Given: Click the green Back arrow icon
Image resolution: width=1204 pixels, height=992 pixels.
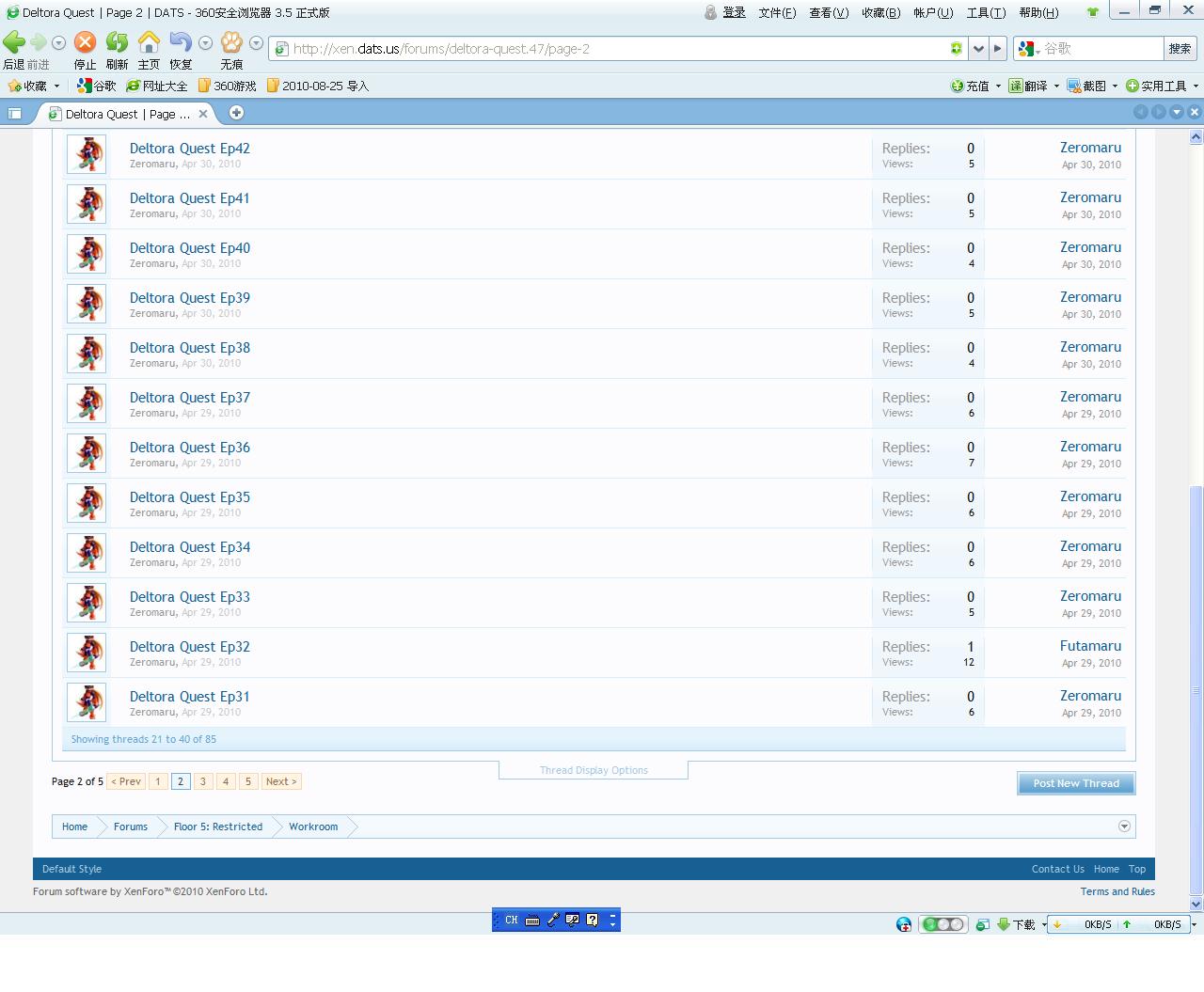Looking at the screenshot, I should coord(14,42).
